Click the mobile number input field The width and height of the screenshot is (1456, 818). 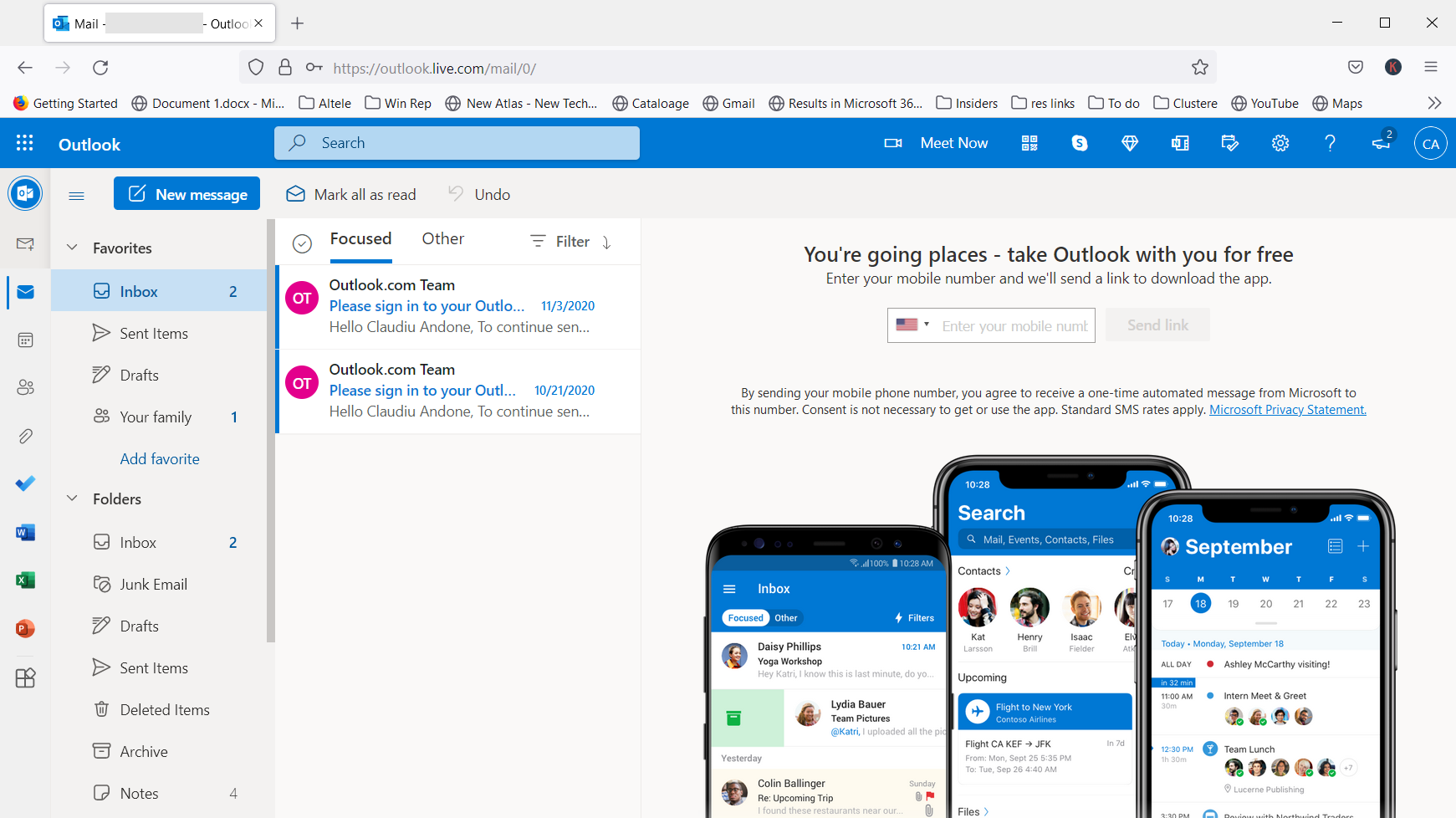point(1015,325)
